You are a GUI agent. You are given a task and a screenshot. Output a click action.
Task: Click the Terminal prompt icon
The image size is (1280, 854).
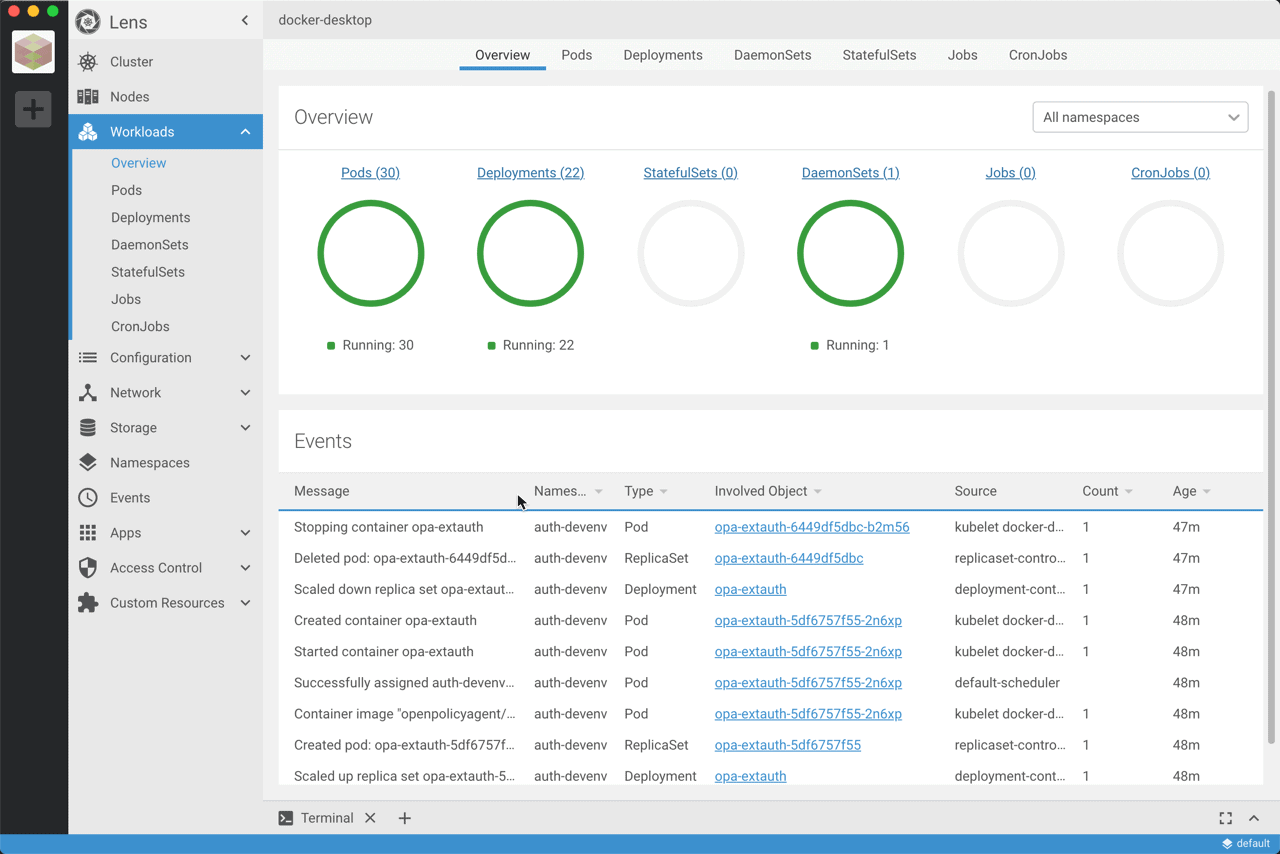286,818
